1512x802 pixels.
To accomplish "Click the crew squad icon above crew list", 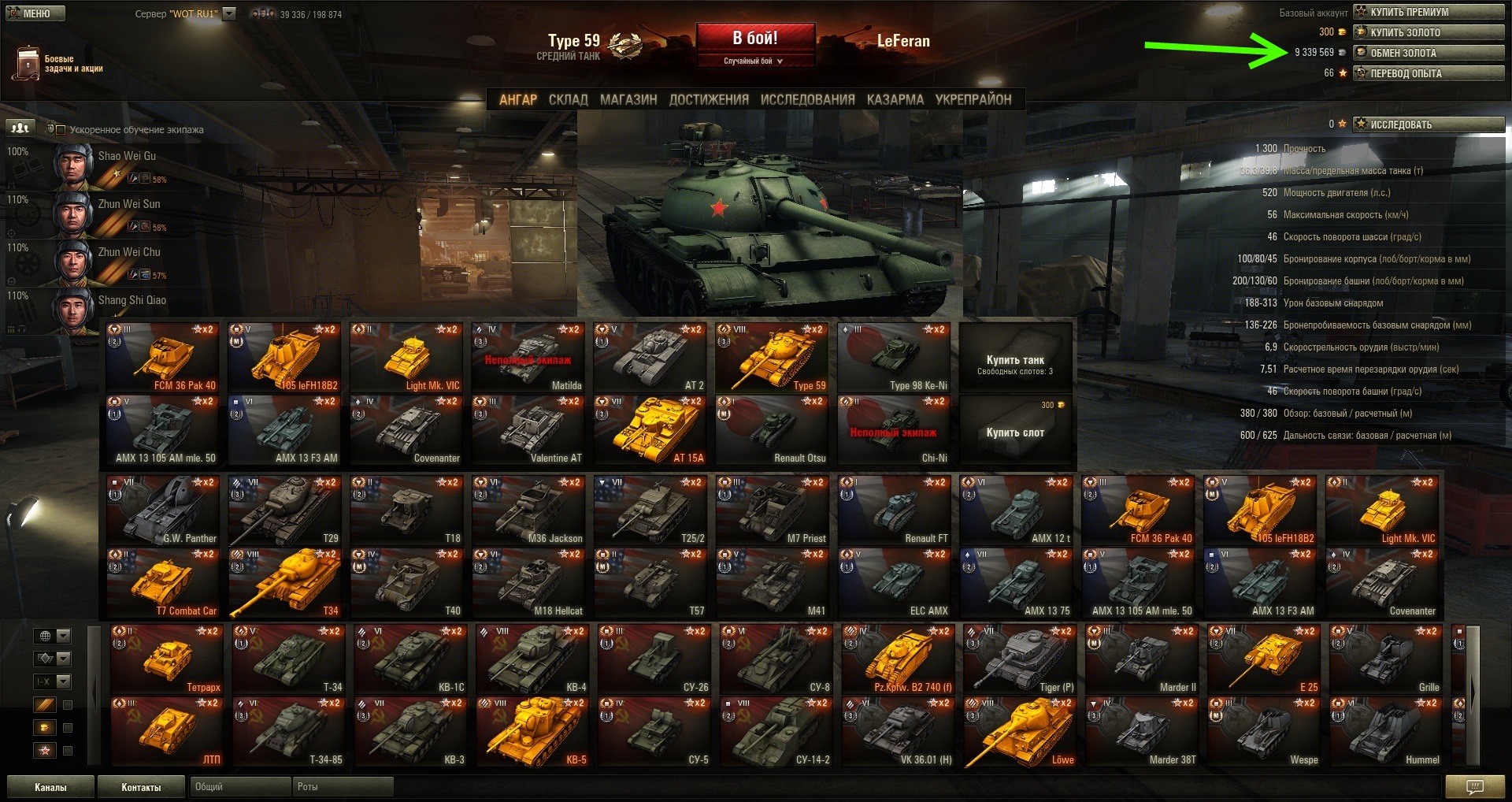I will pyautogui.click(x=20, y=128).
